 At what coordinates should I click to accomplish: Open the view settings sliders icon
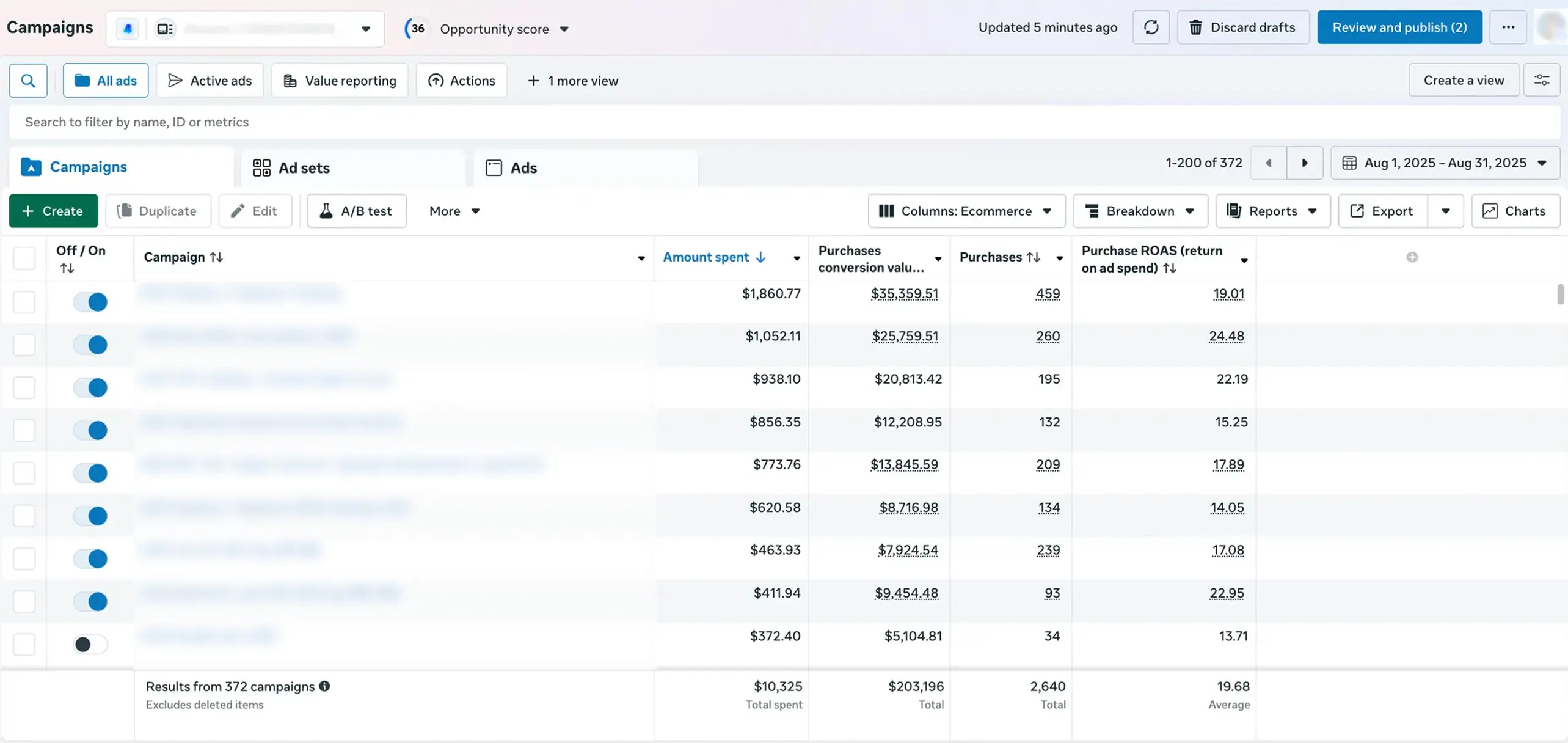click(1541, 80)
